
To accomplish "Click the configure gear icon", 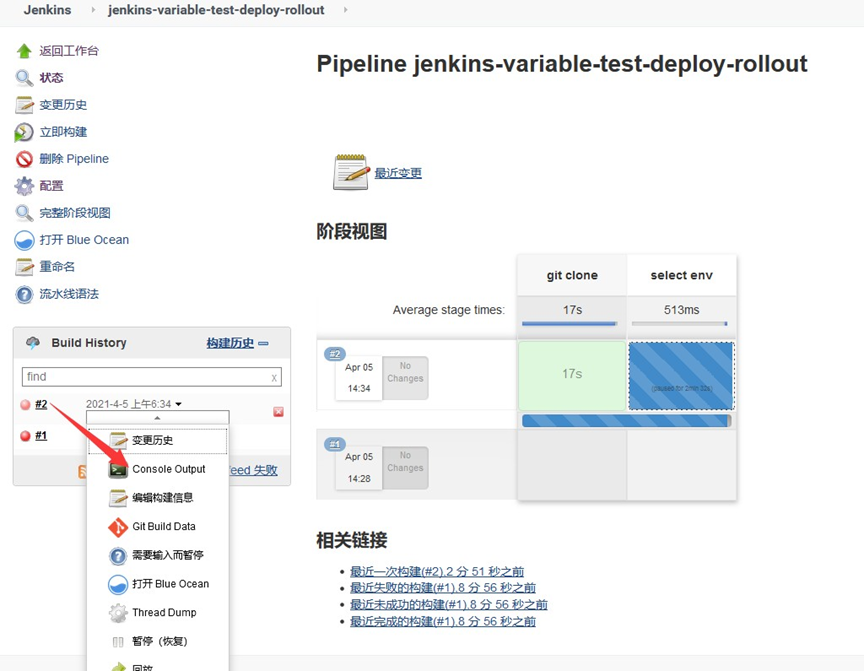I will (24, 186).
